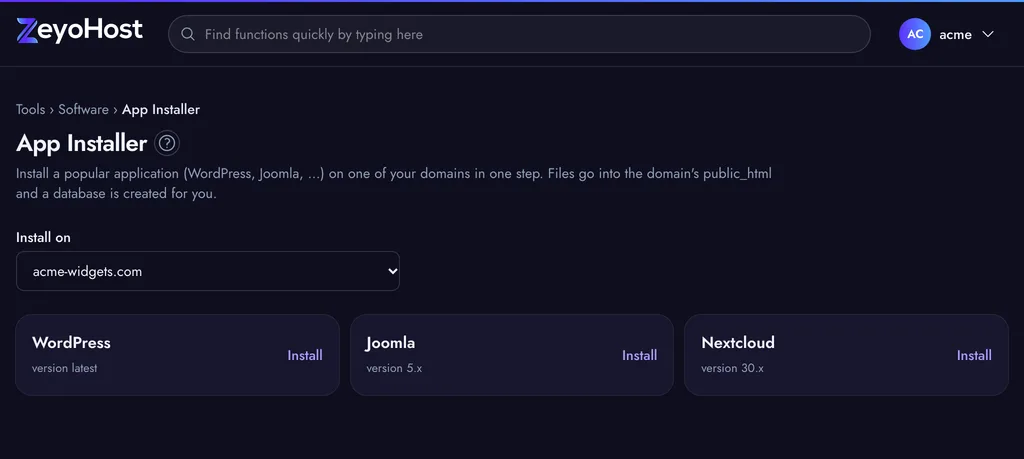Viewport: 1024px width, 459px height.
Task: Click the Nextcloud card title
Action: [x=738, y=343]
